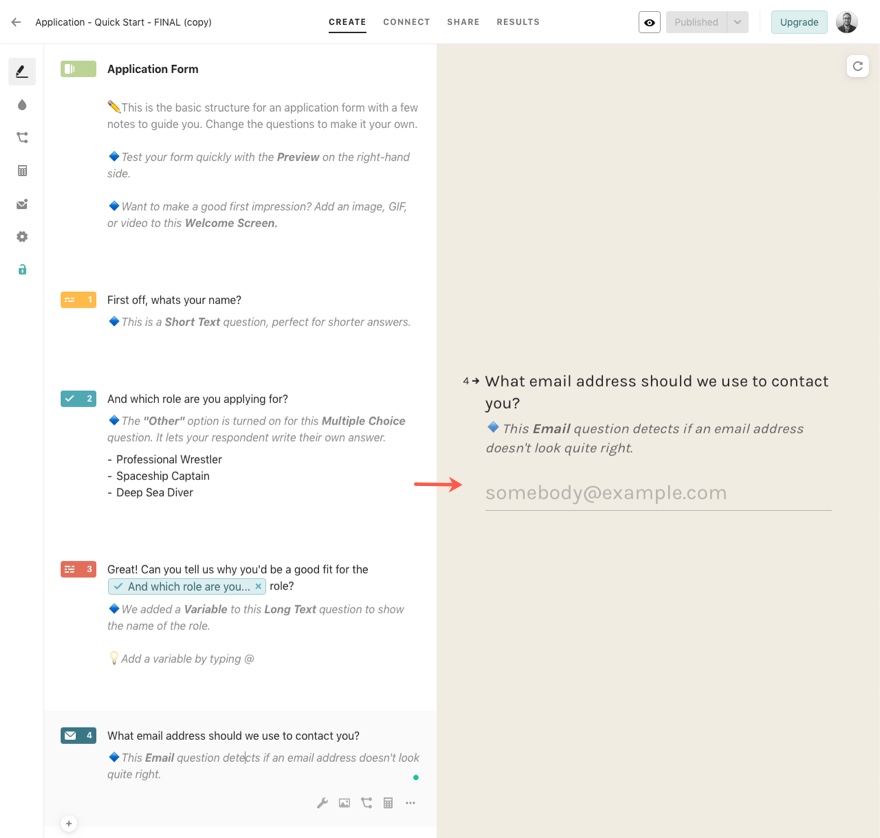Click the wrench icon on question 4
Viewport: 880px width, 838px height.
coord(322,803)
